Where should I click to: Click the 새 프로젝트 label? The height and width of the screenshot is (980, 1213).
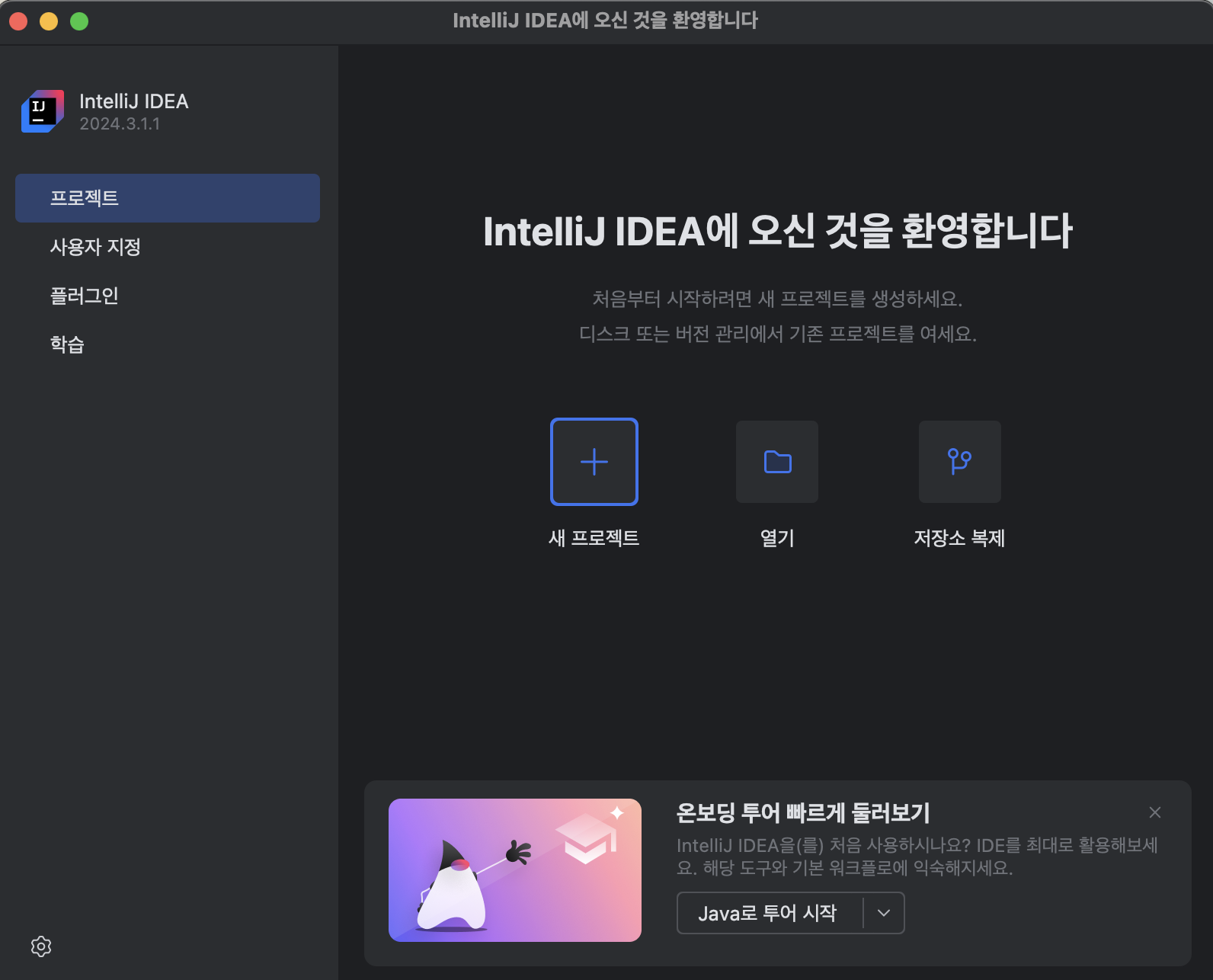click(x=594, y=538)
